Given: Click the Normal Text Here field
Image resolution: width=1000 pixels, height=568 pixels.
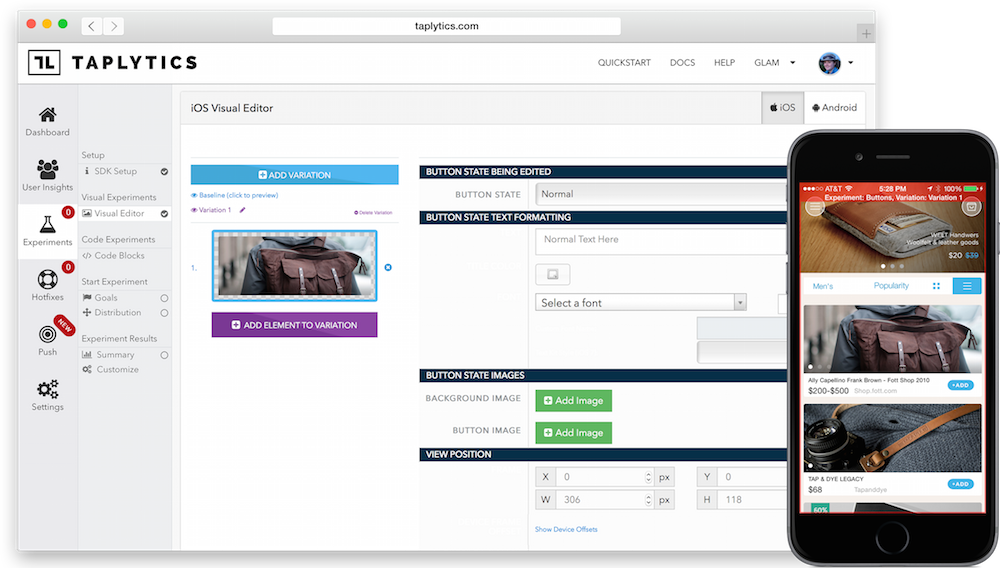Looking at the screenshot, I should tap(661, 241).
